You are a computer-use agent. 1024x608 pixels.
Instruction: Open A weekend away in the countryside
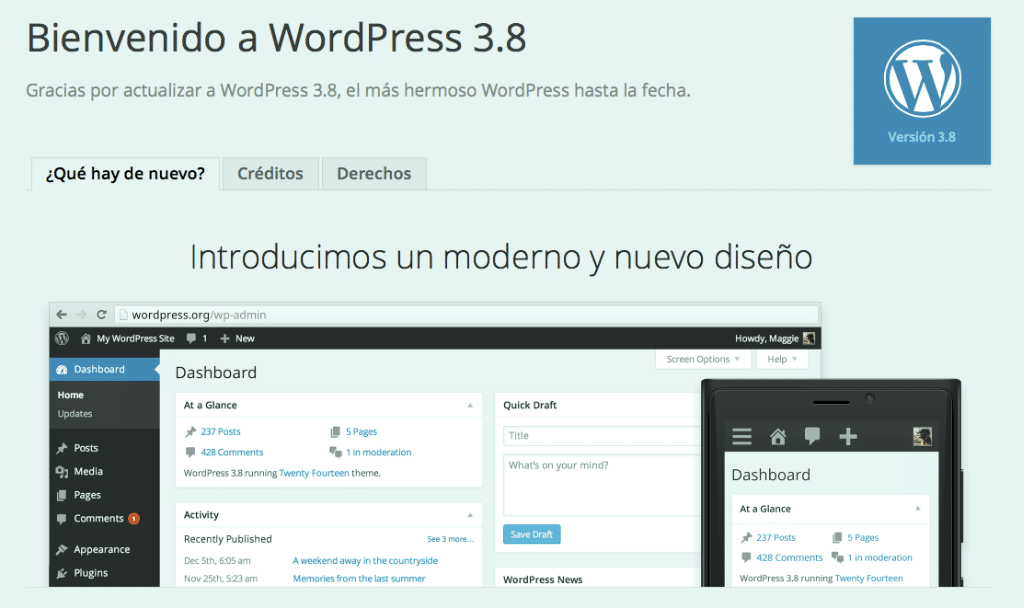365,560
